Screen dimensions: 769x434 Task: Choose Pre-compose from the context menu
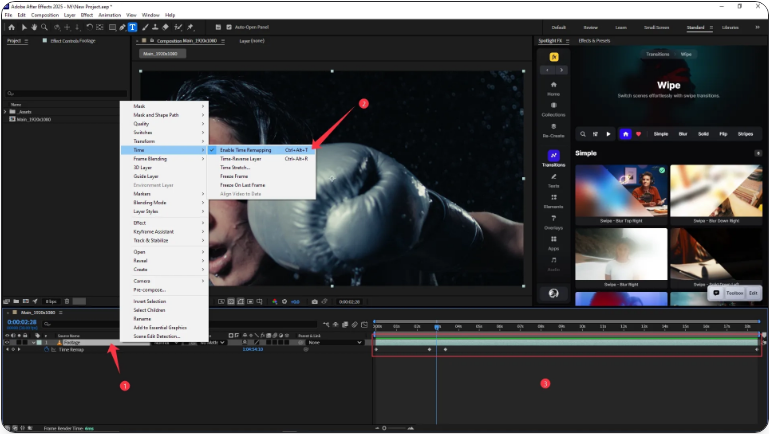pyautogui.click(x=150, y=290)
